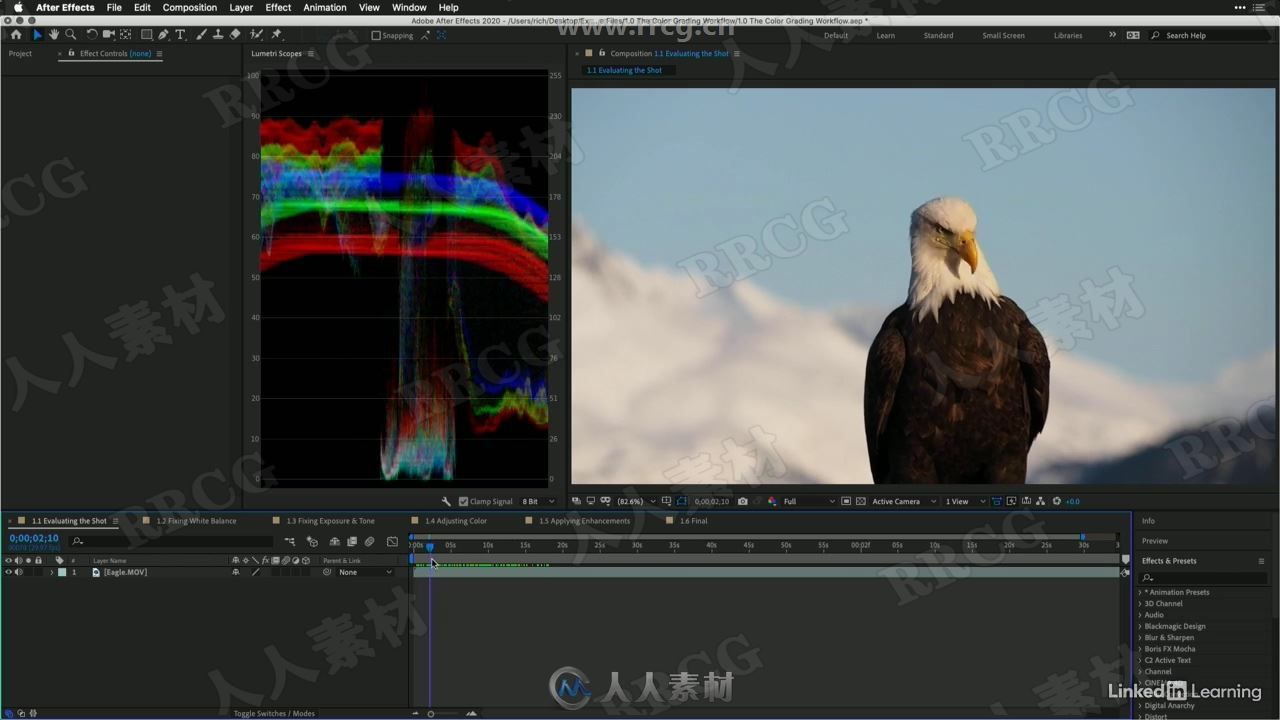Expand the Animation Presets folder
The height and width of the screenshot is (720, 1280).
pos(1140,592)
